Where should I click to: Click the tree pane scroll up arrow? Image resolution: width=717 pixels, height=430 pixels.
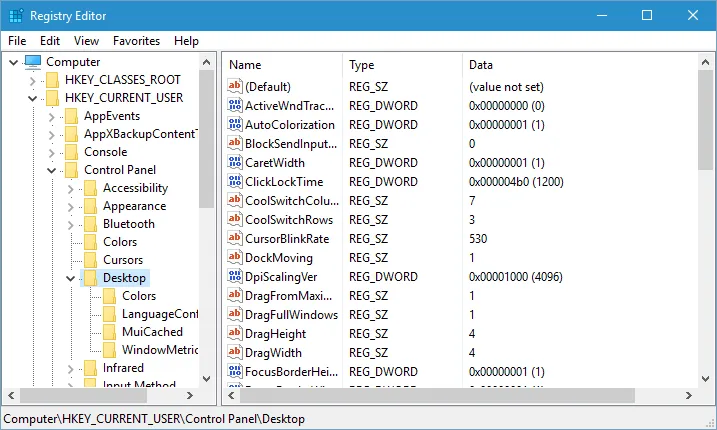coord(206,62)
